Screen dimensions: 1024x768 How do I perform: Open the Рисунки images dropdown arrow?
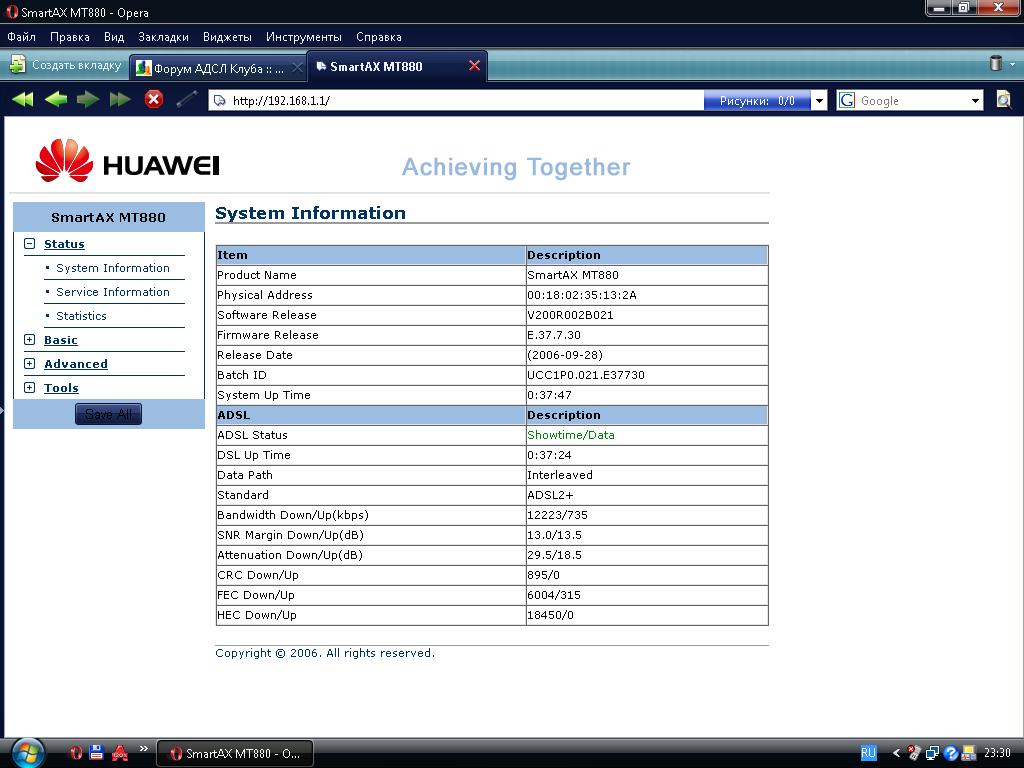click(819, 101)
